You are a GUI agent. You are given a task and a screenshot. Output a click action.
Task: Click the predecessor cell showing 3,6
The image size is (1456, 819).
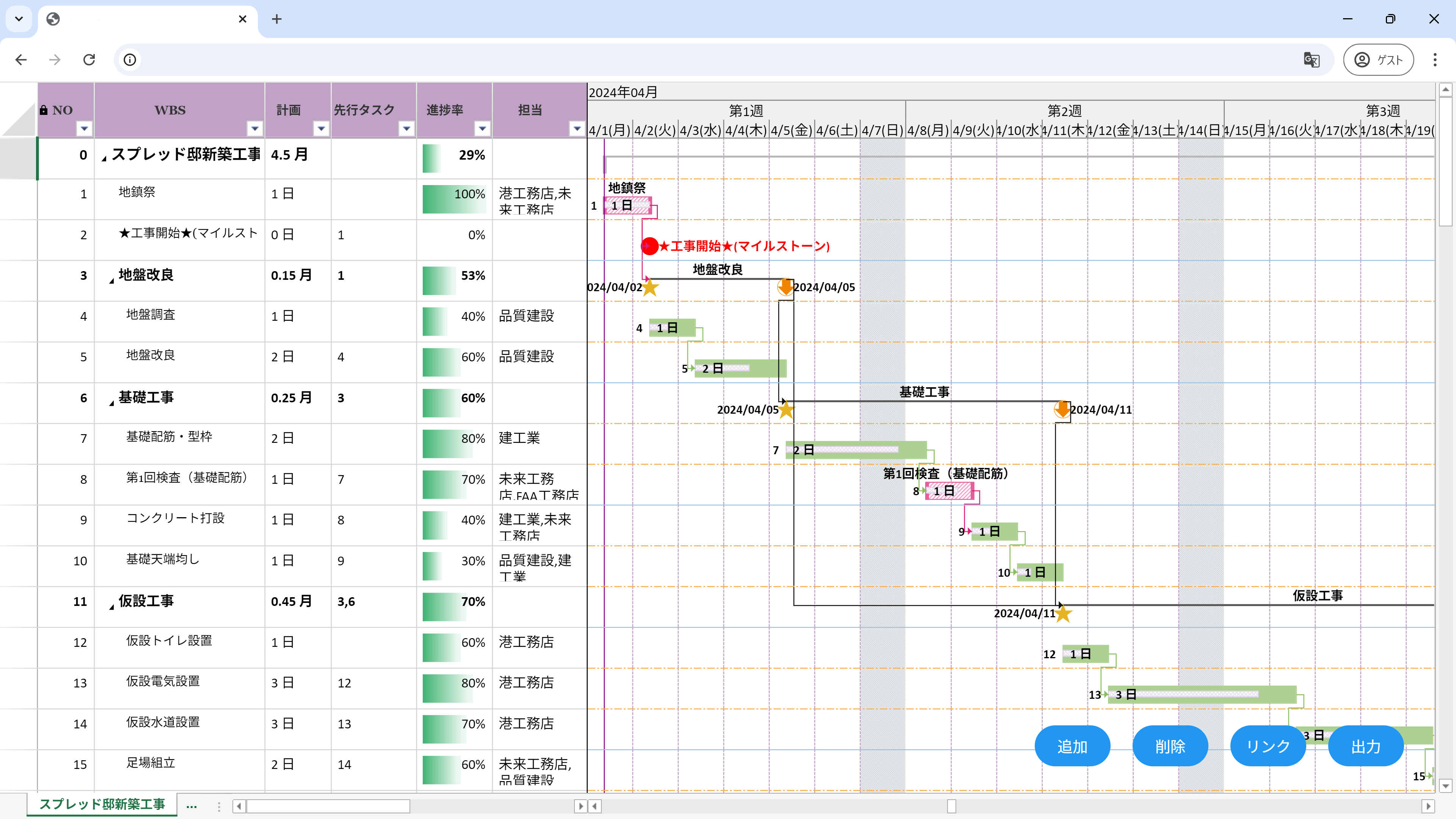[373, 607]
